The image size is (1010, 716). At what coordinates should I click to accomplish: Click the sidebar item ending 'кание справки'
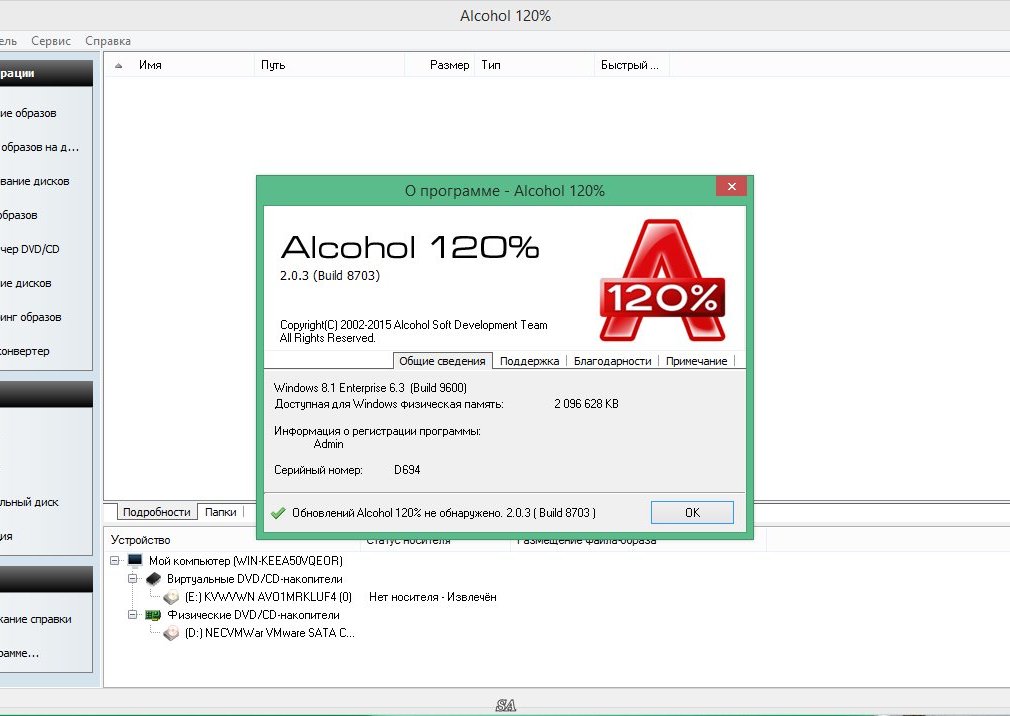(x=35, y=619)
